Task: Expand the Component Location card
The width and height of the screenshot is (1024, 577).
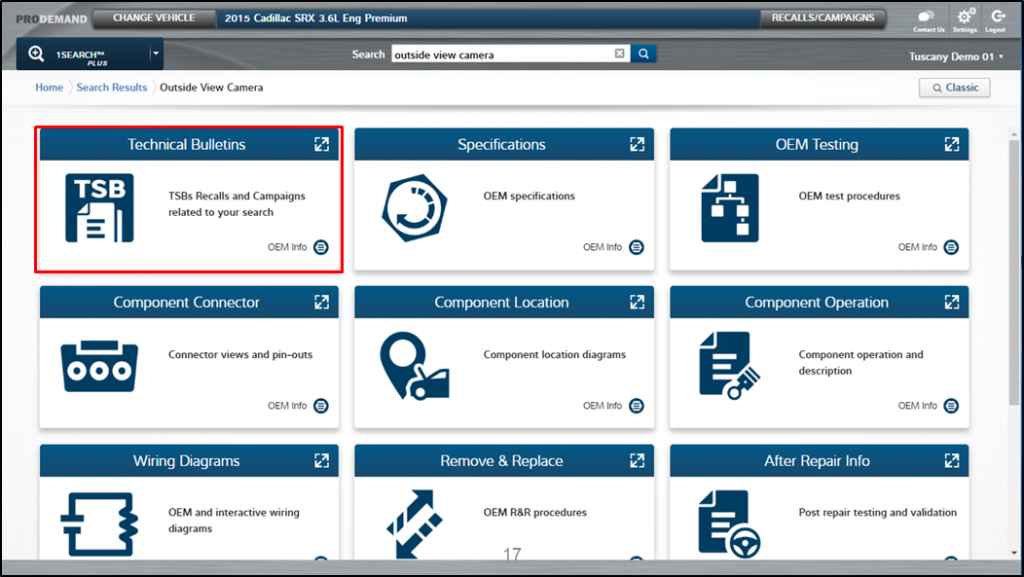Action: (636, 302)
